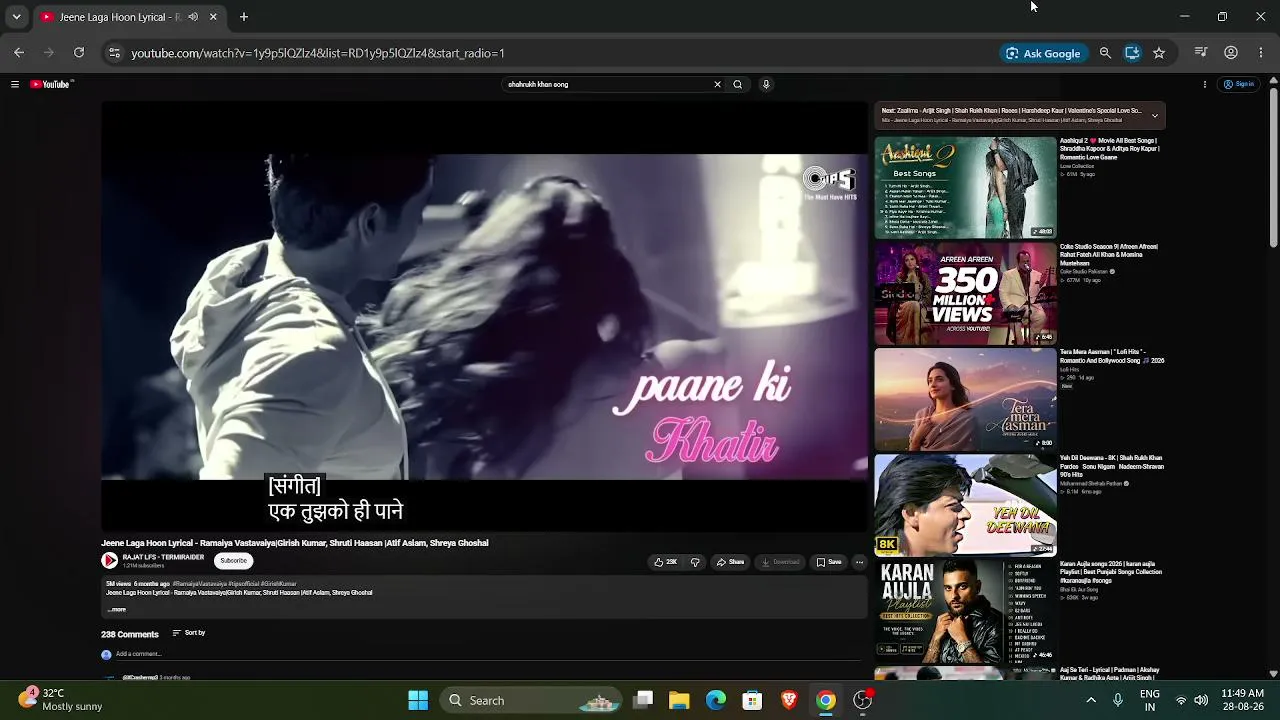Open the YouTube guide hamburger menu

coord(15,85)
